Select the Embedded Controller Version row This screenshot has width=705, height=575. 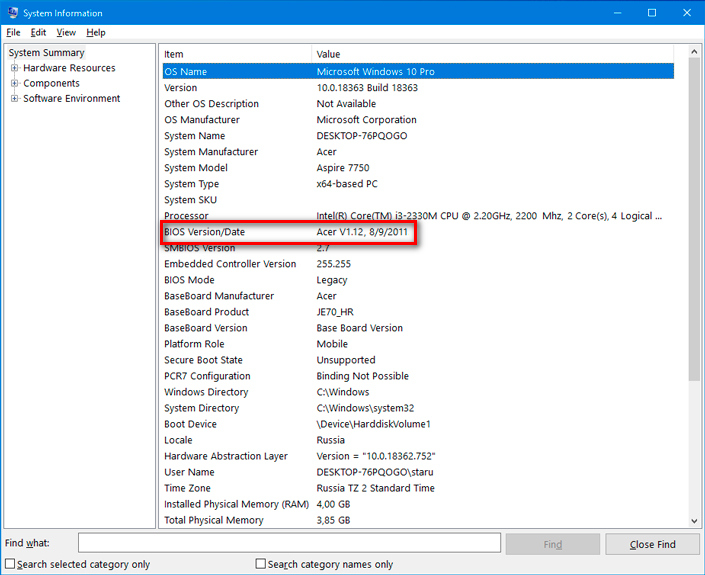click(x=418, y=264)
